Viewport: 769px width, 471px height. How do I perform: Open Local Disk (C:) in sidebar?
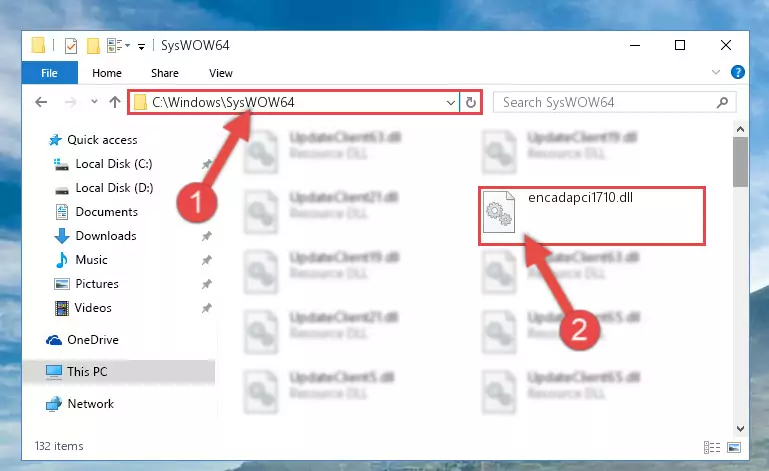pos(114,164)
